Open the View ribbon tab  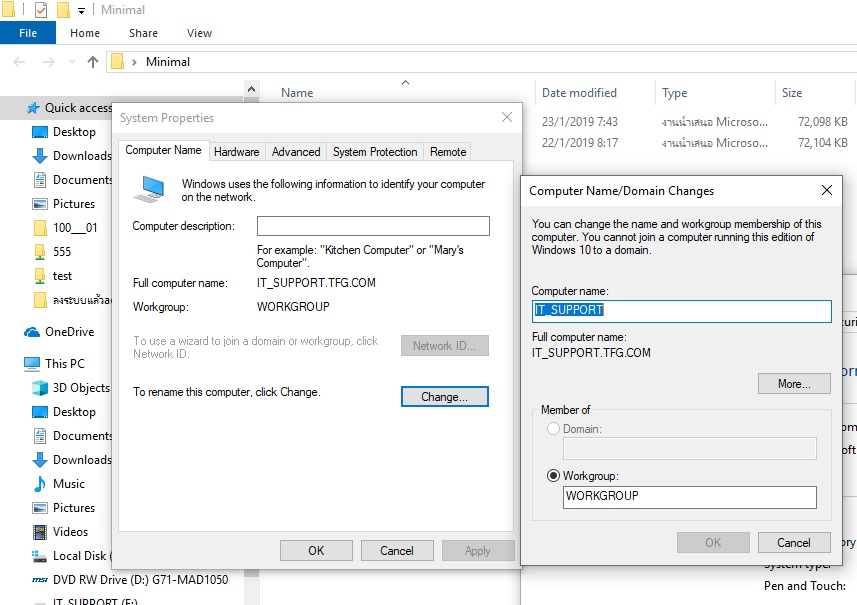[x=199, y=33]
